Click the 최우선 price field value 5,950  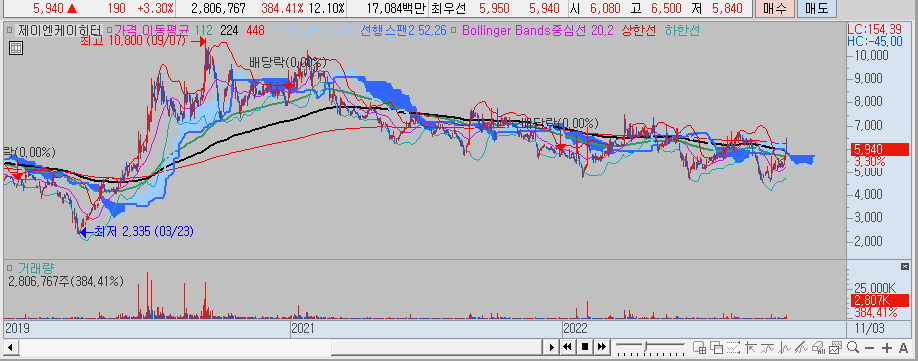(494, 8)
